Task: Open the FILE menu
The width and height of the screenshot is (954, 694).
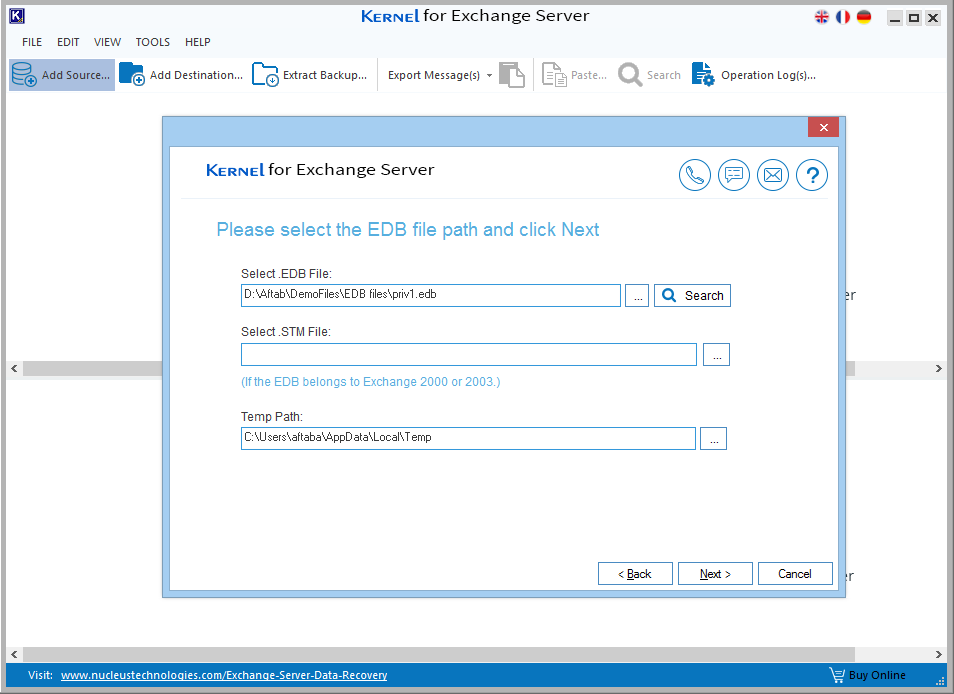Action: (32, 42)
